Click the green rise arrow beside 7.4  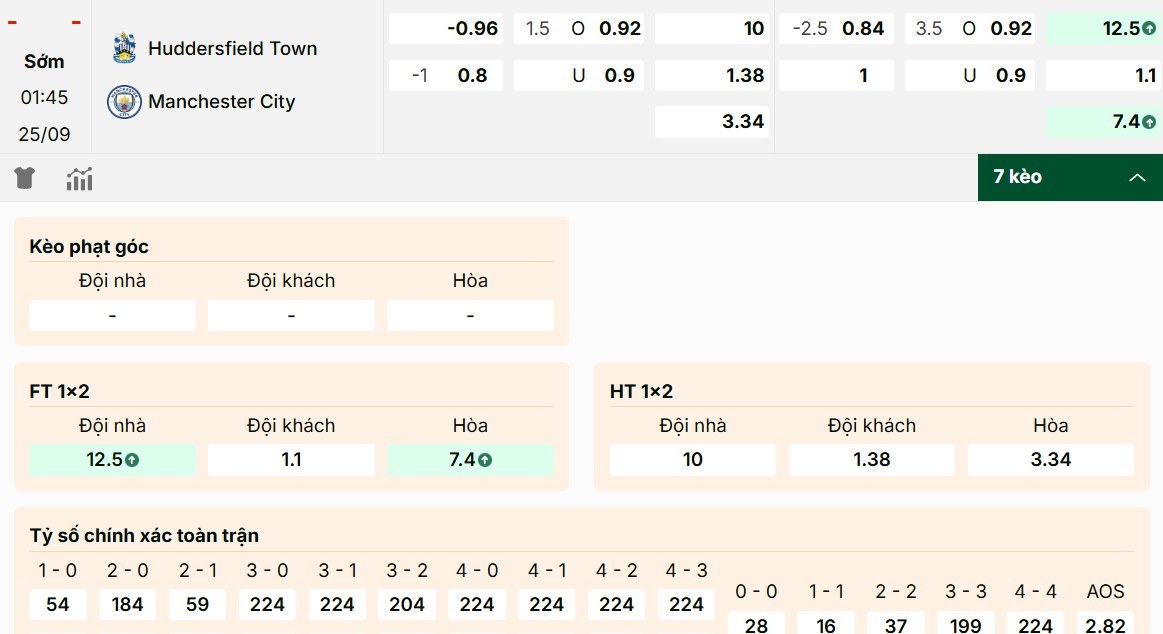pyautogui.click(x=1150, y=121)
